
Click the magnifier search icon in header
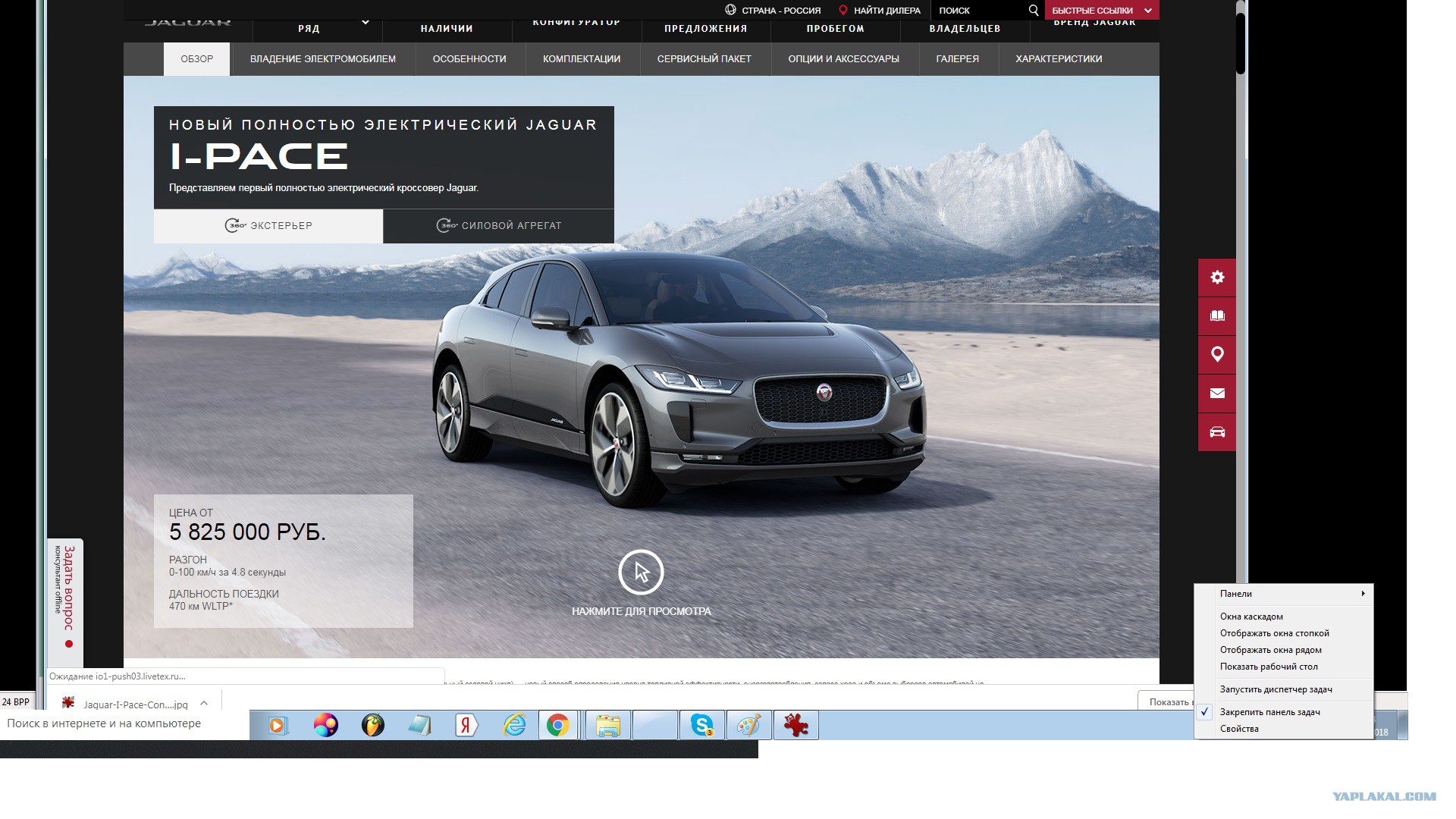point(1033,10)
